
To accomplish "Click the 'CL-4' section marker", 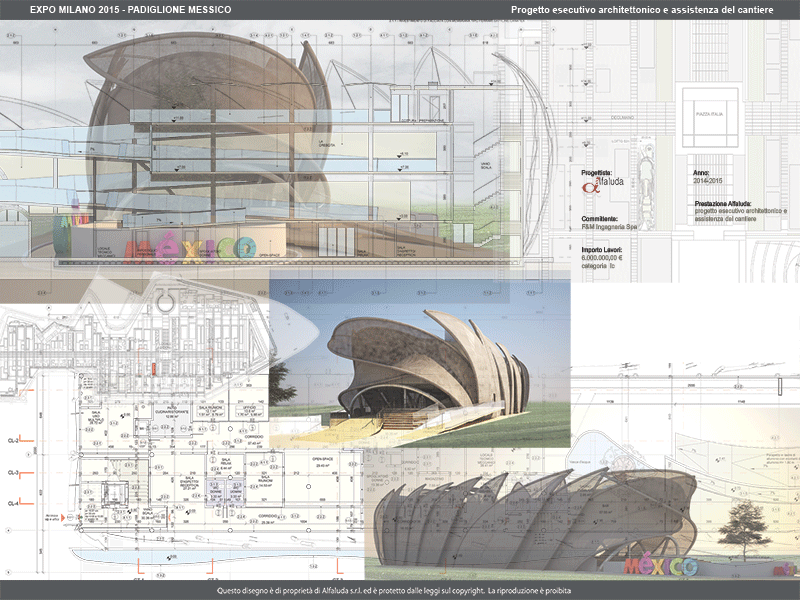I will pyautogui.click(x=13, y=504).
